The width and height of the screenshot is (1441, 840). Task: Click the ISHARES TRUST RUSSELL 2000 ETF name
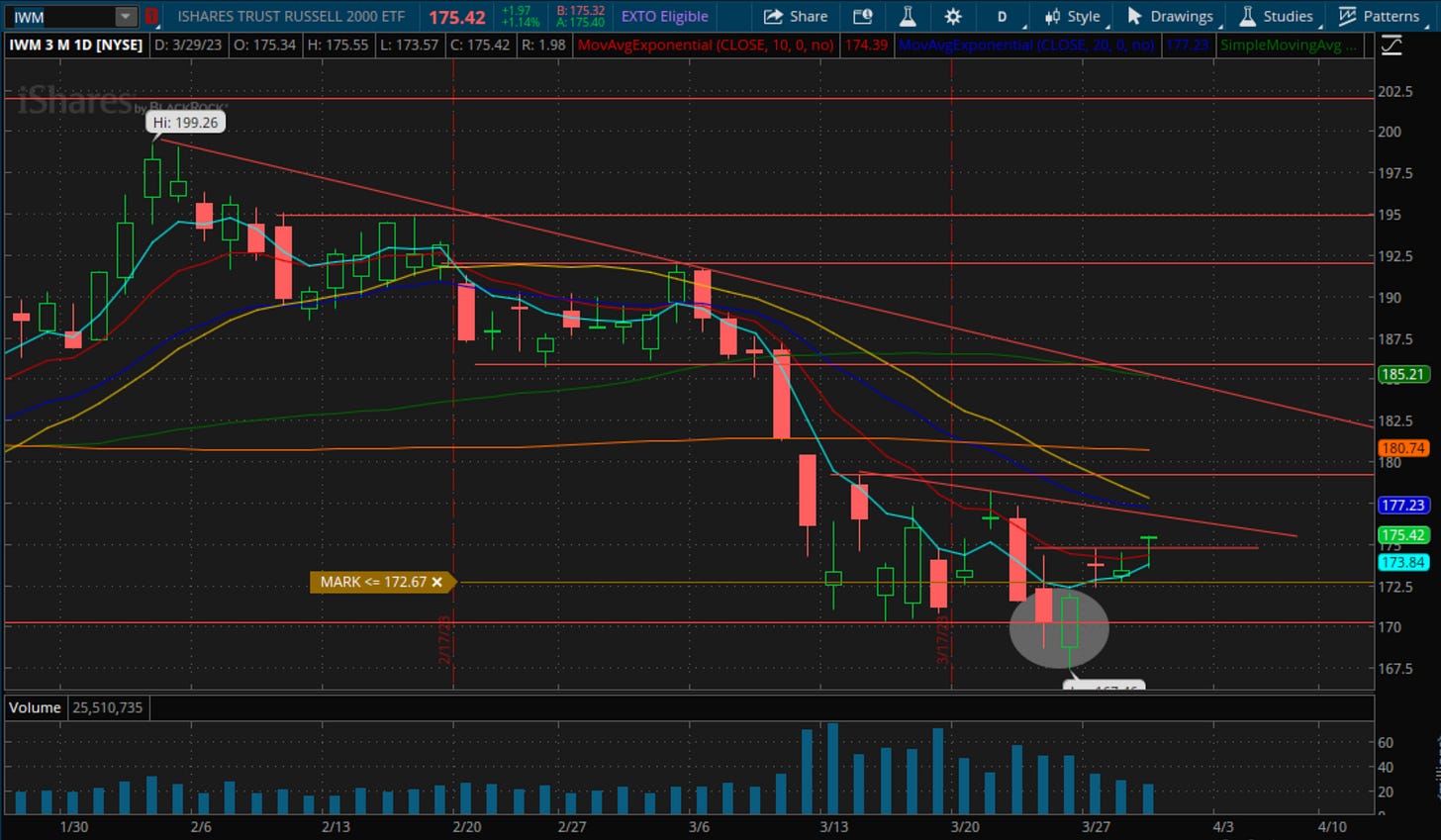point(291,17)
